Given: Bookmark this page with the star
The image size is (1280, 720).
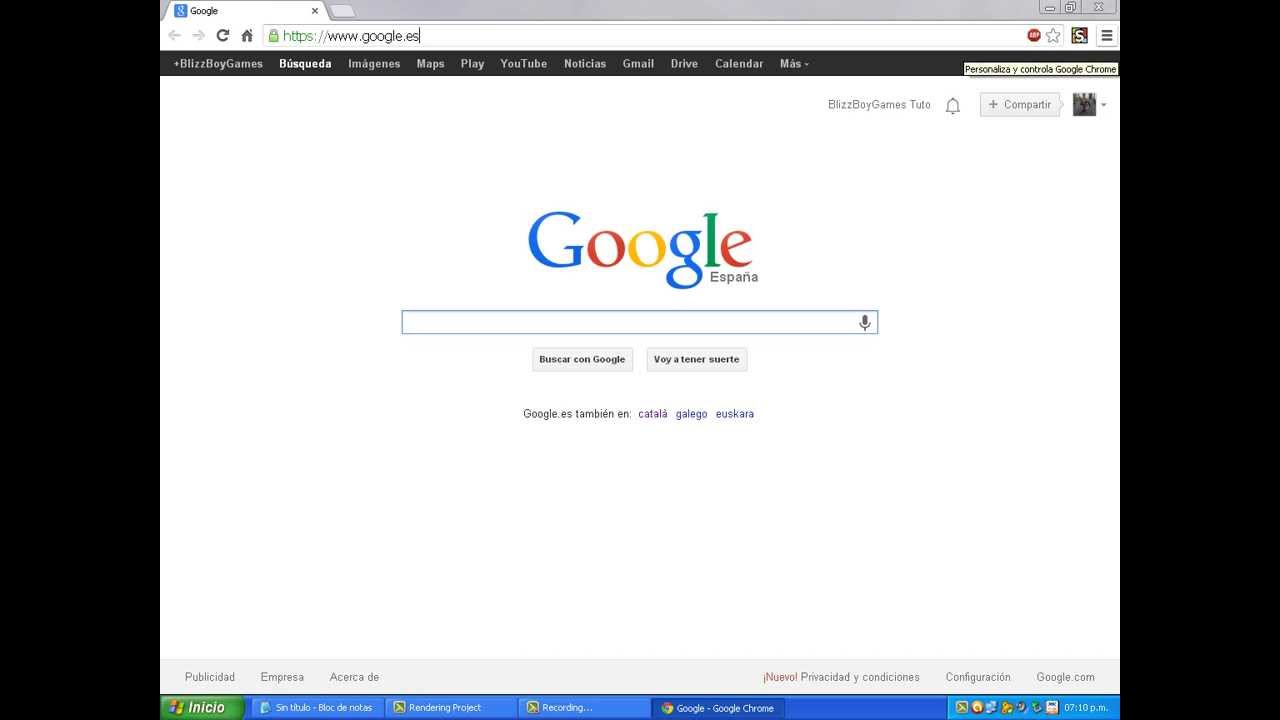Looking at the screenshot, I should pos(1053,36).
